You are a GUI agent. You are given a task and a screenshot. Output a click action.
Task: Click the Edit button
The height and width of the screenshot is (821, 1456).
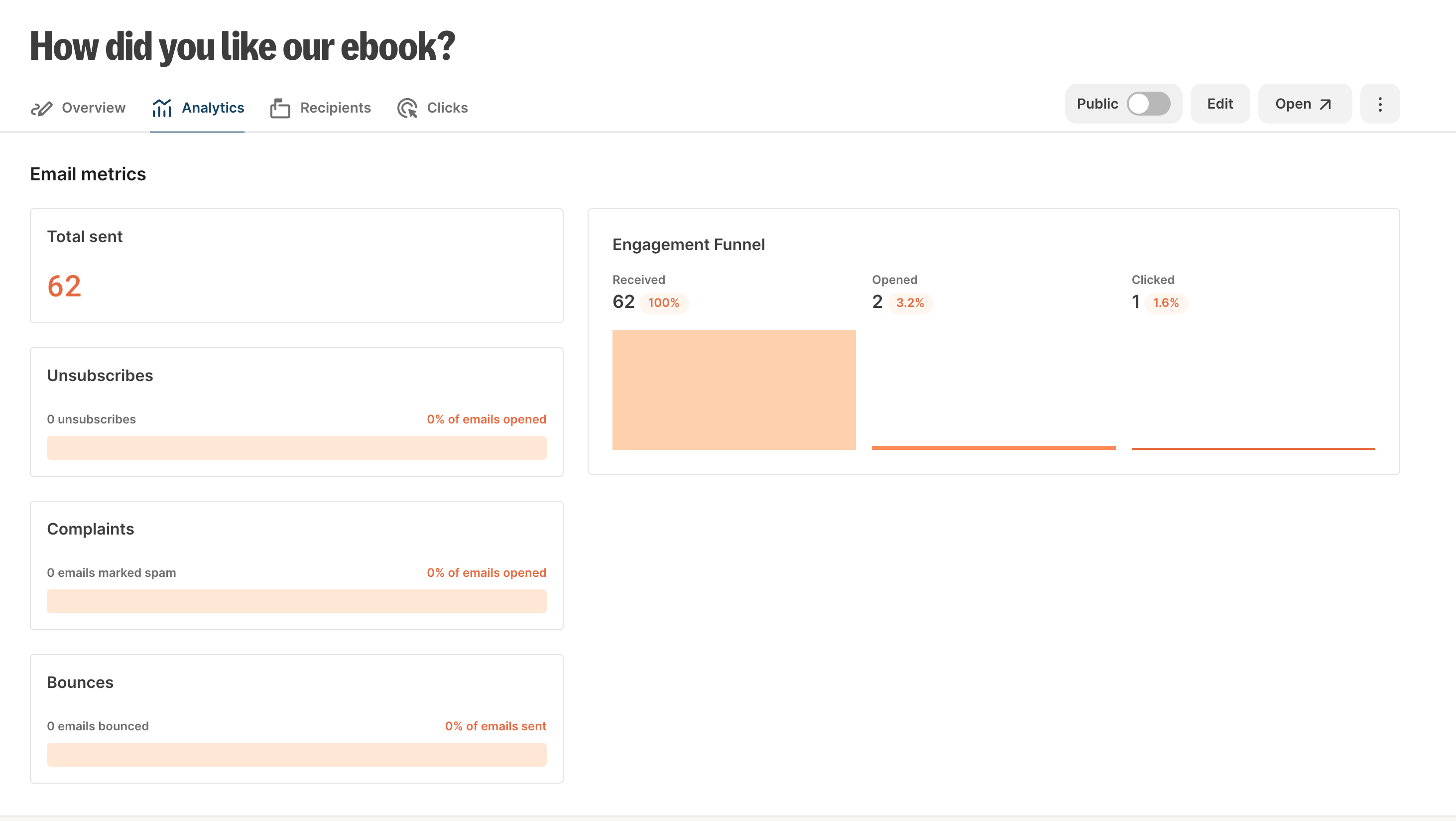[x=1220, y=104]
